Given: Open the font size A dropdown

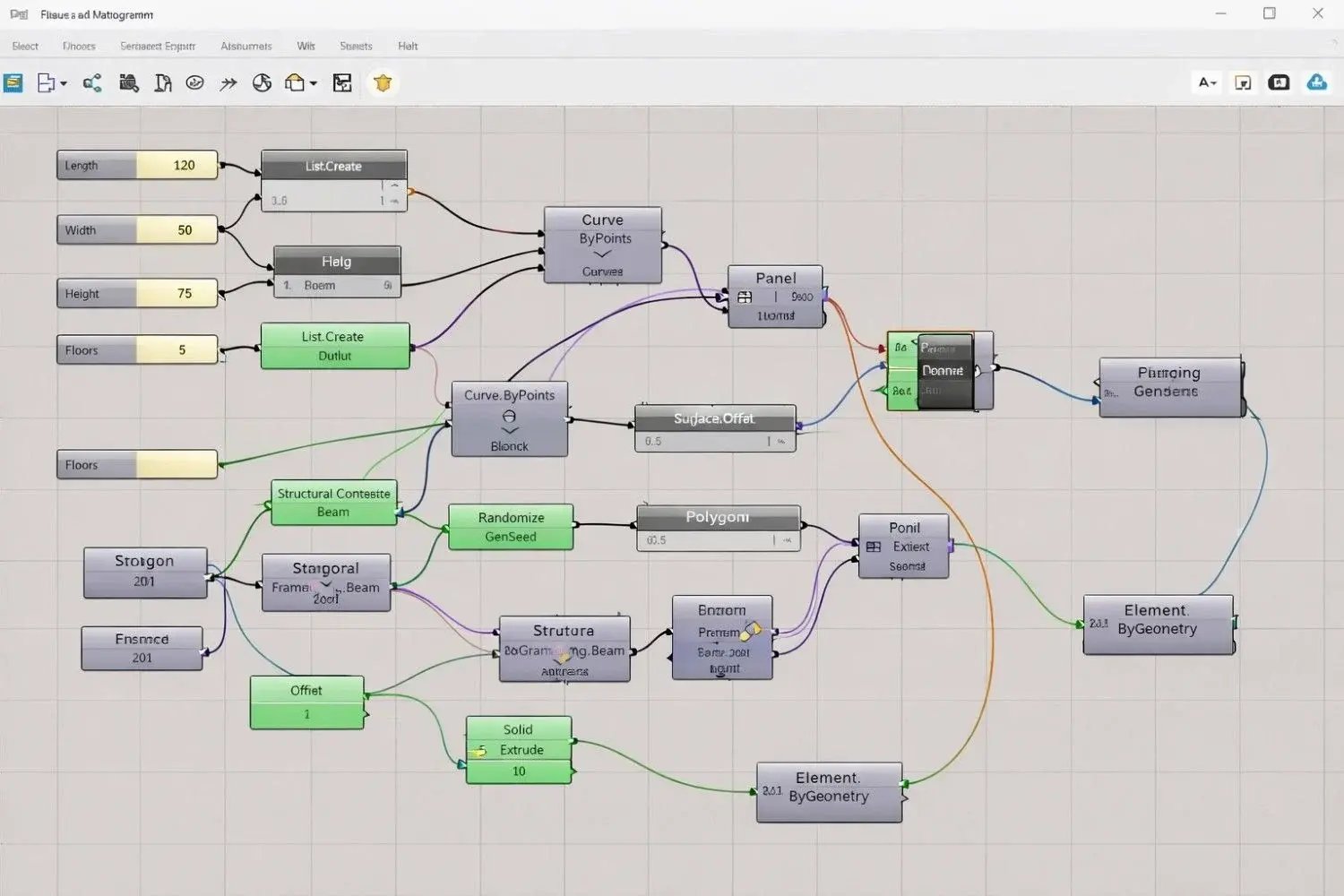Looking at the screenshot, I should click(x=1207, y=82).
